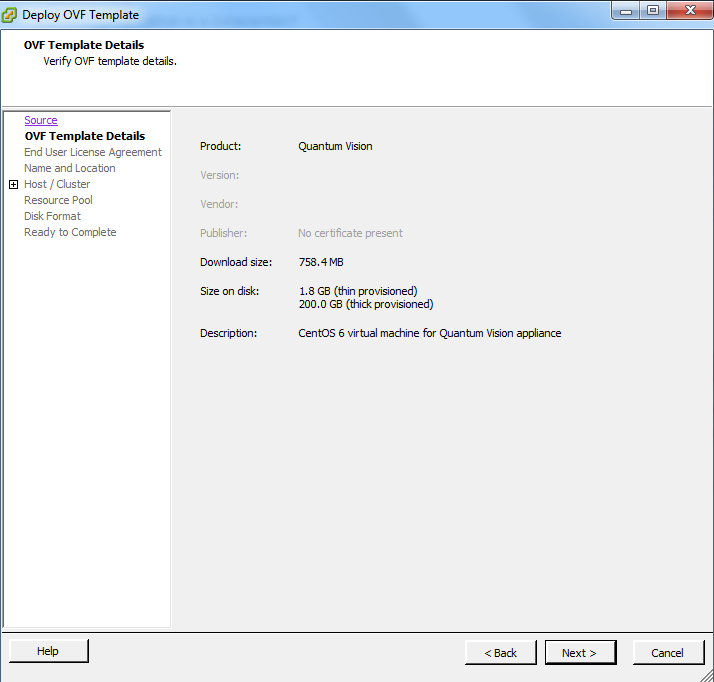Click the Quantum Vision product value
Screen dimensions: 714x682
tap(335, 146)
